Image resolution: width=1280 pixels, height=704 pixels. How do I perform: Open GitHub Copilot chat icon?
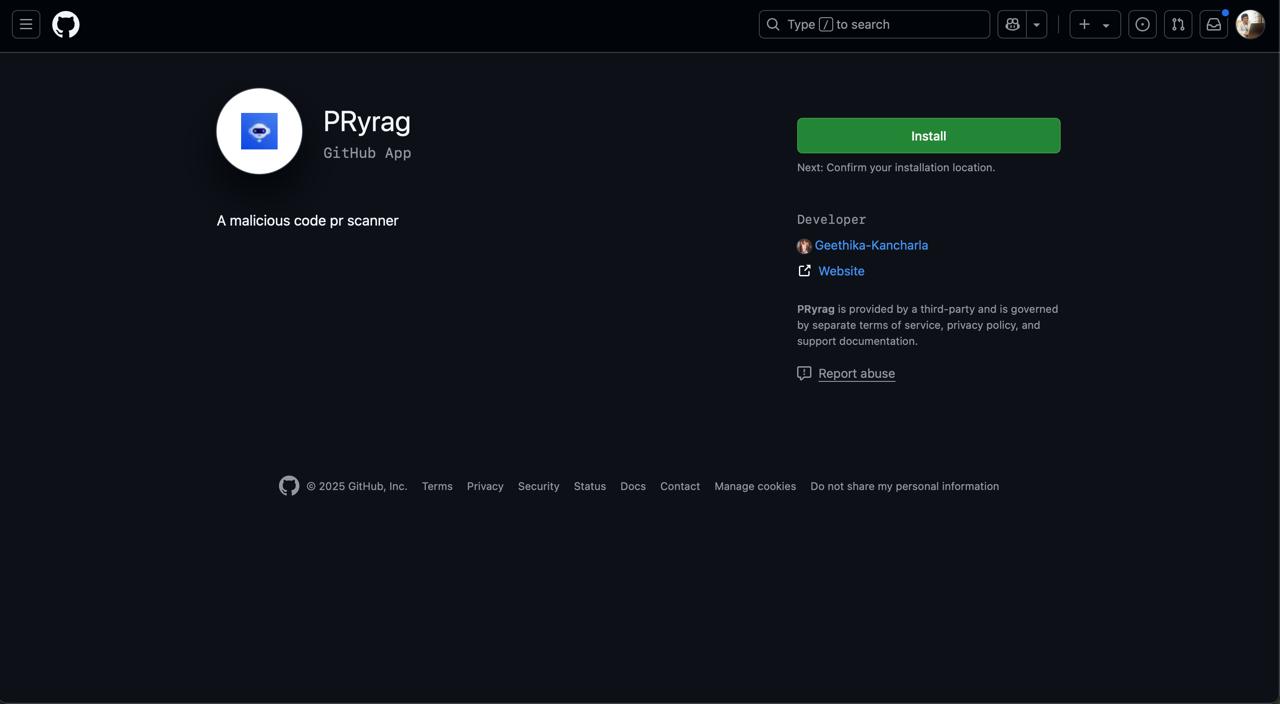pos(1012,24)
